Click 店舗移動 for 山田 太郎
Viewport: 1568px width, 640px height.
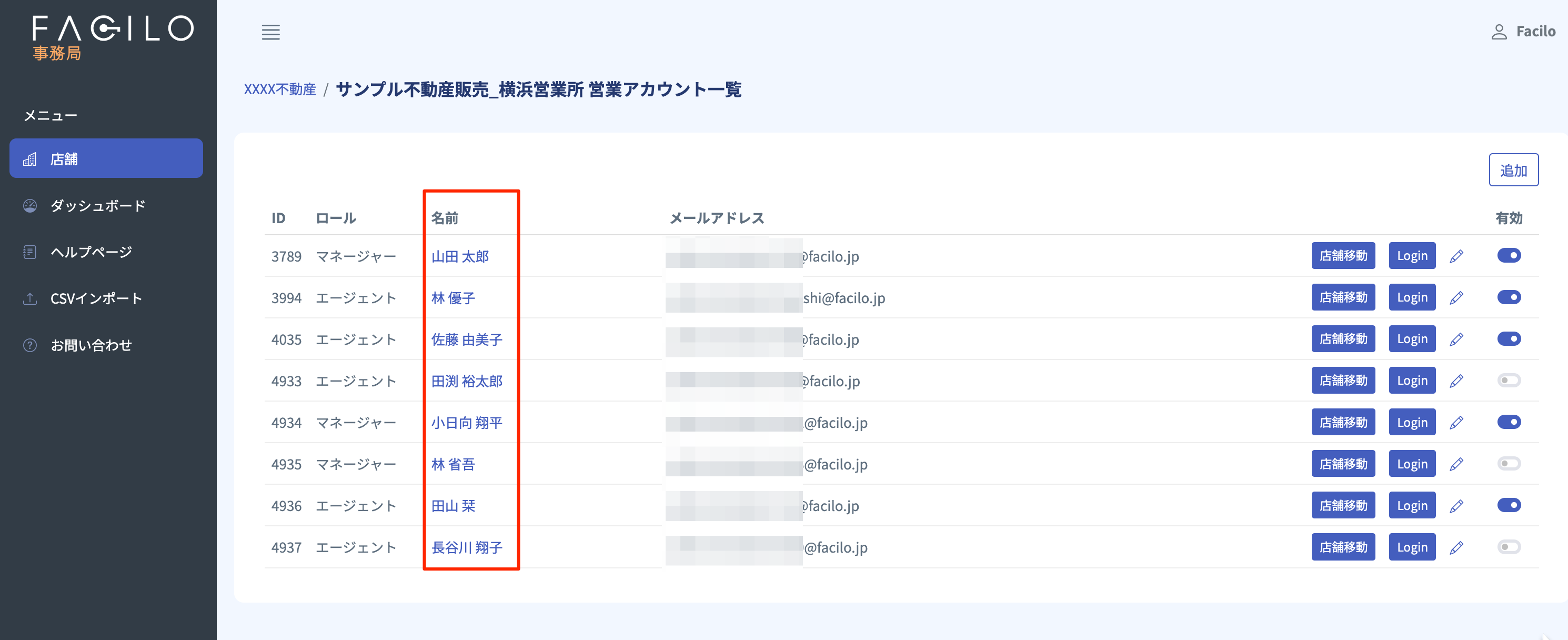[1343, 256]
